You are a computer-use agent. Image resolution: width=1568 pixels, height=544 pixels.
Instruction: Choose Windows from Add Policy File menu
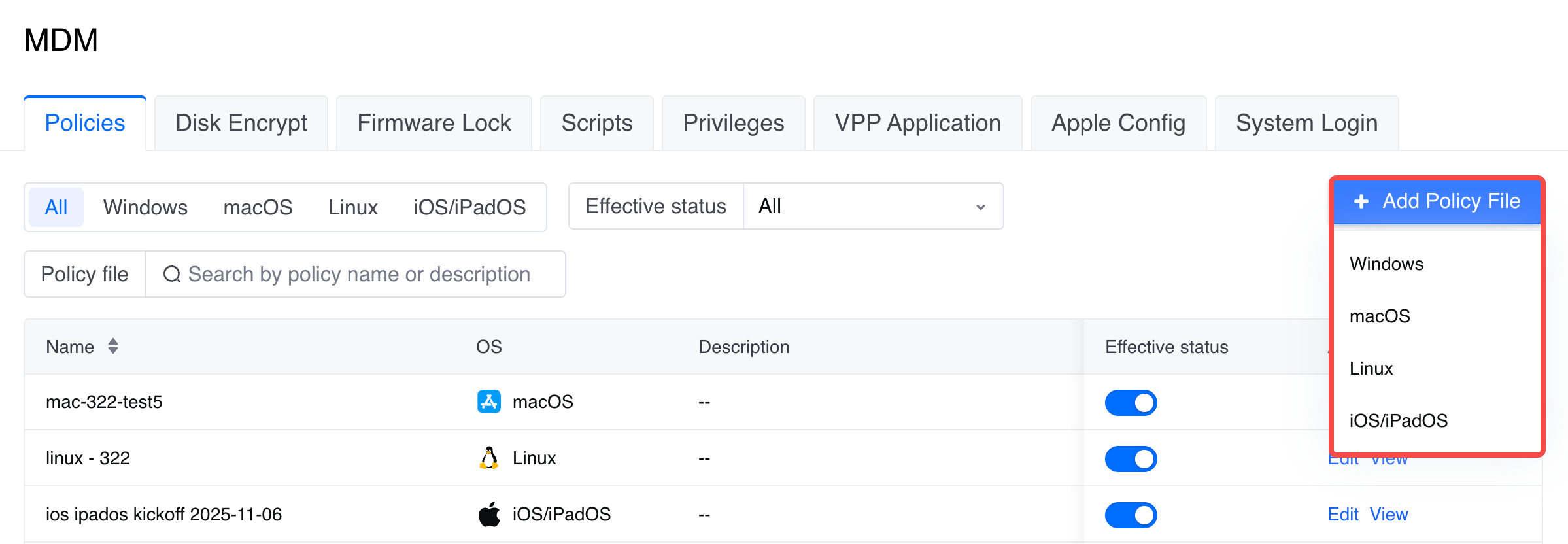(1386, 264)
